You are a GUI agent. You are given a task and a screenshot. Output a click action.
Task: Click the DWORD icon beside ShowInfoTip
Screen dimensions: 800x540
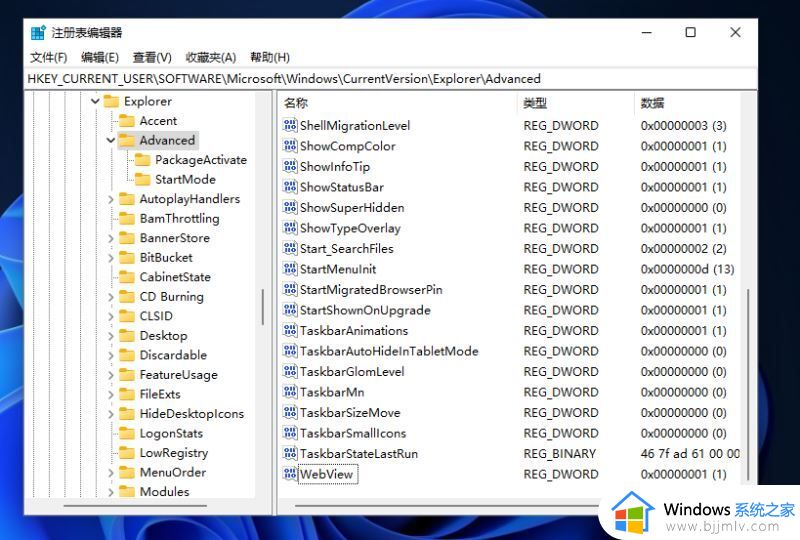click(290, 166)
